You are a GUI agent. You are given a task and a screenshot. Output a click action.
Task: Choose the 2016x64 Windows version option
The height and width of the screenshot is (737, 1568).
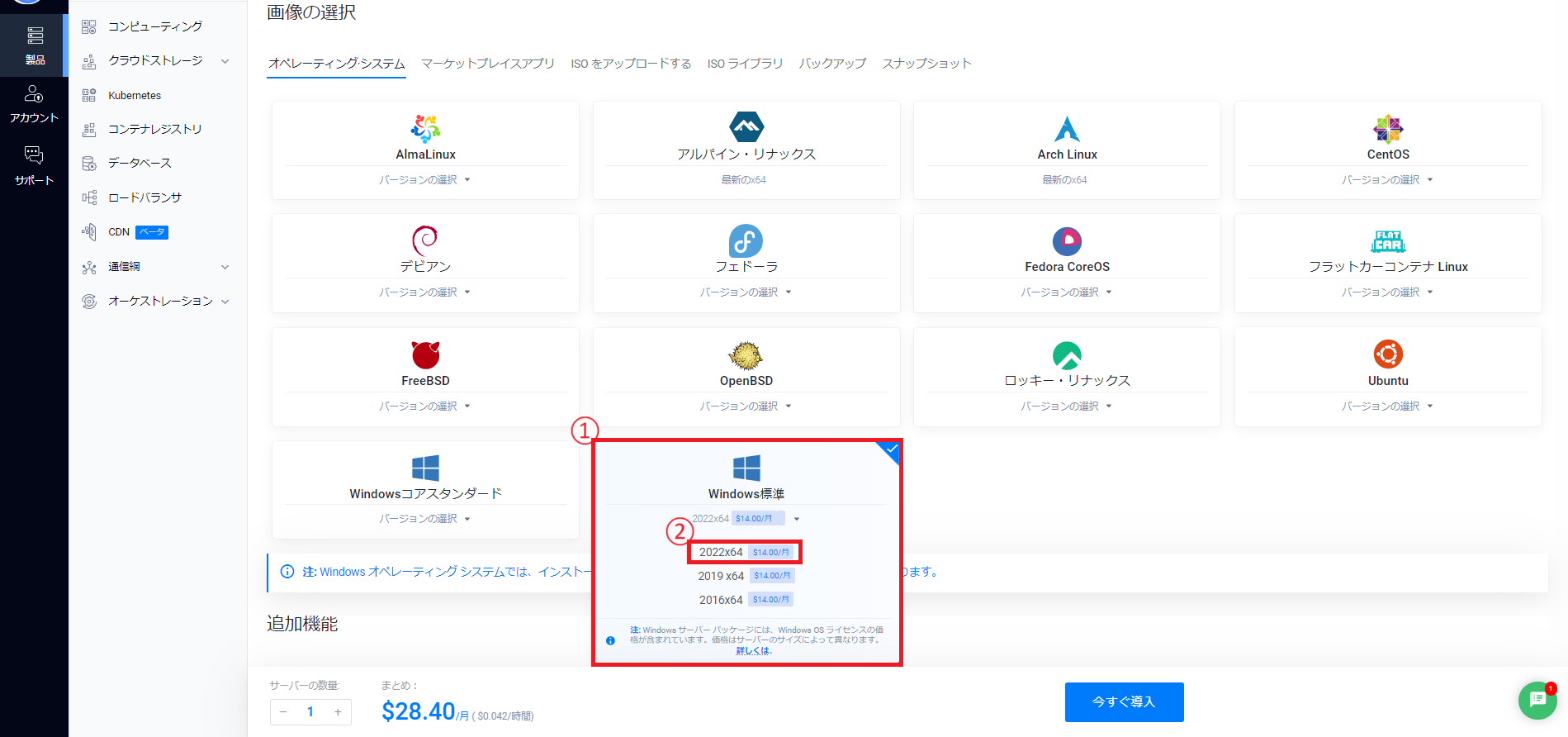(746, 600)
